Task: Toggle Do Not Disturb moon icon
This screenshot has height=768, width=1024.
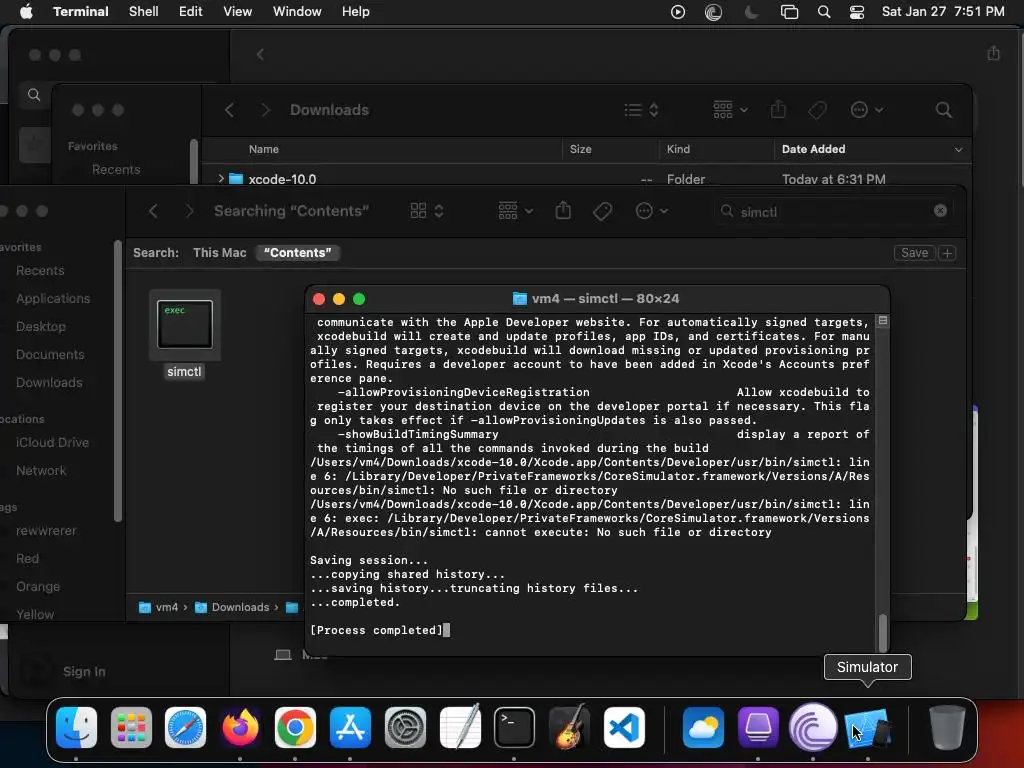Action: click(x=752, y=12)
